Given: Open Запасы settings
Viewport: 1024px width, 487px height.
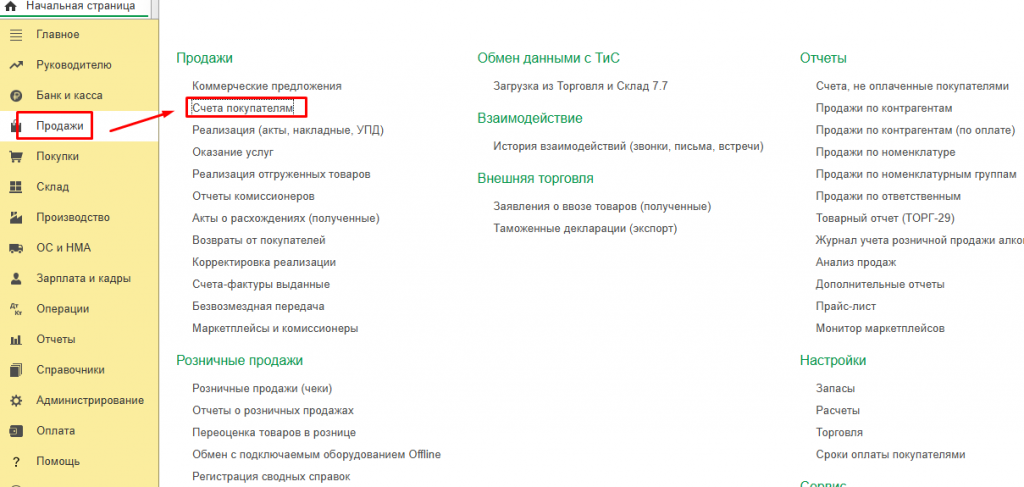Looking at the screenshot, I should tap(835, 388).
